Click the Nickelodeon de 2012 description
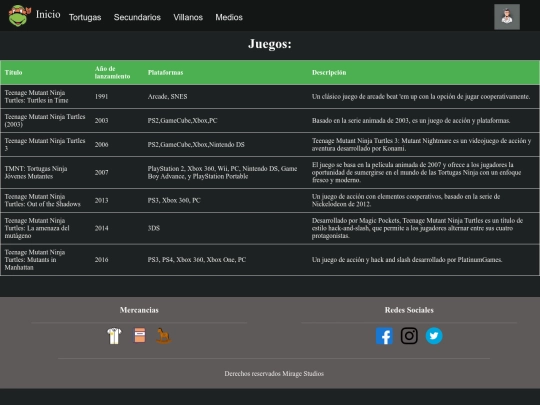This screenshot has height=405, width=540. (424, 200)
